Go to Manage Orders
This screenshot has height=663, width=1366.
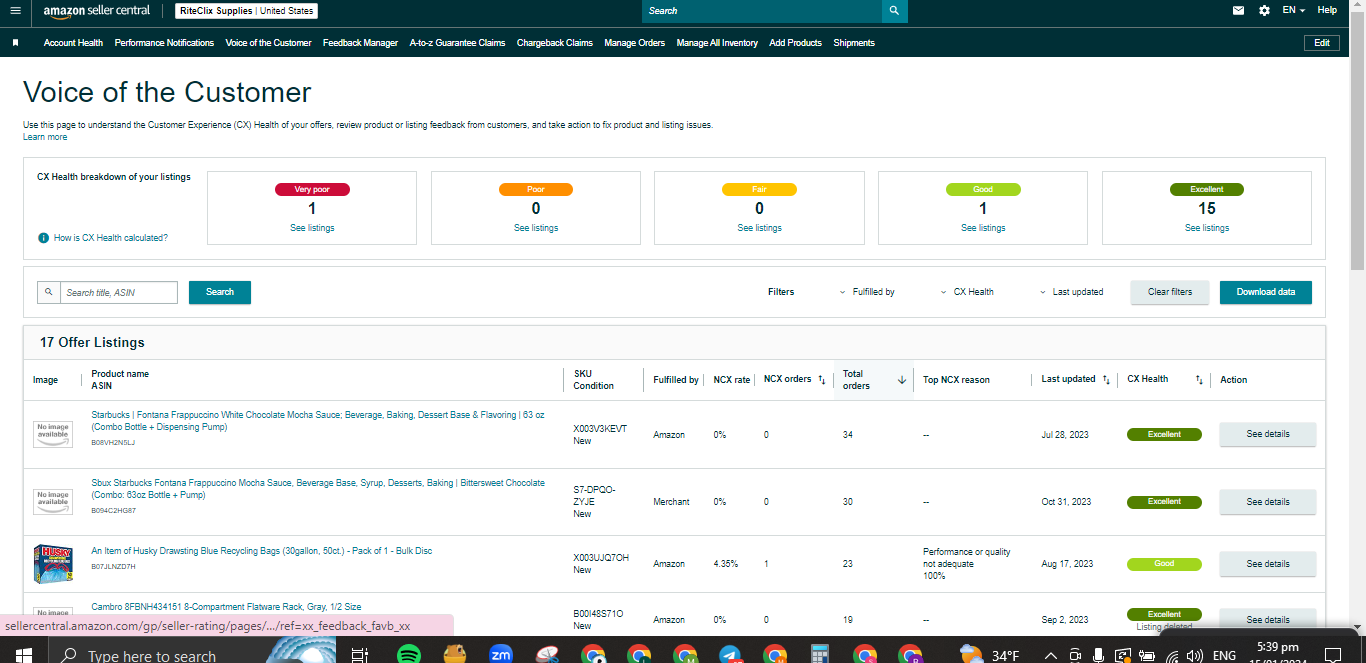[634, 43]
